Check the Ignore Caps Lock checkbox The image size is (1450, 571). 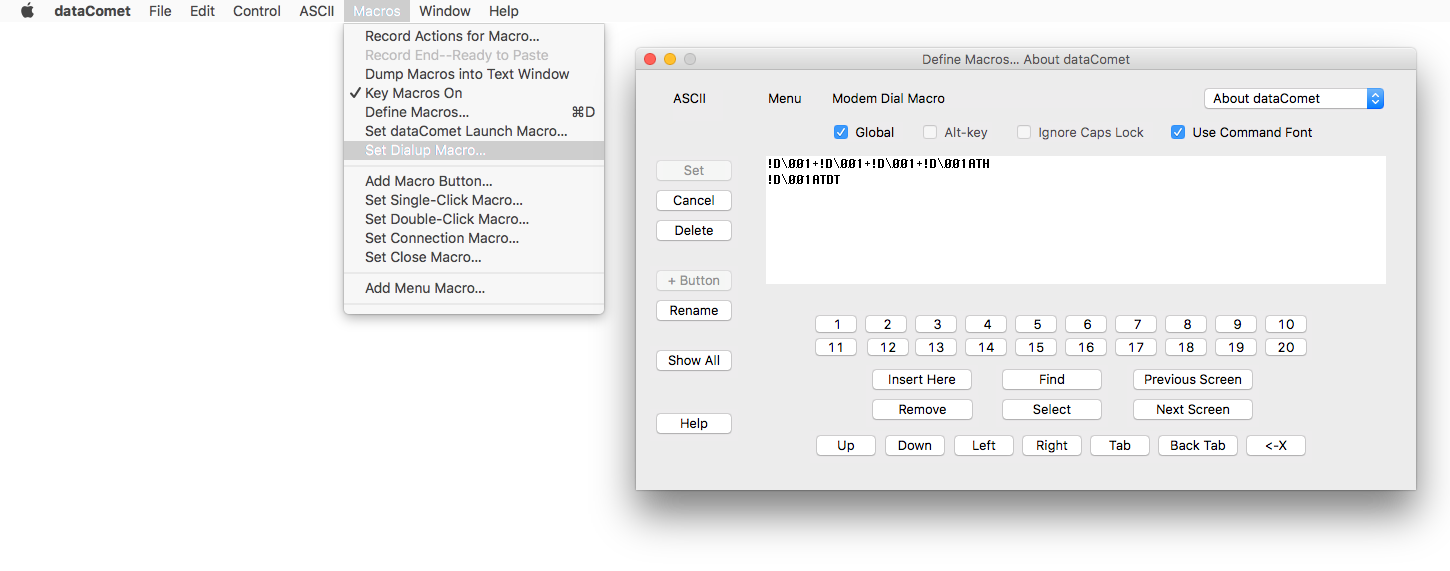coord(1024,132)
